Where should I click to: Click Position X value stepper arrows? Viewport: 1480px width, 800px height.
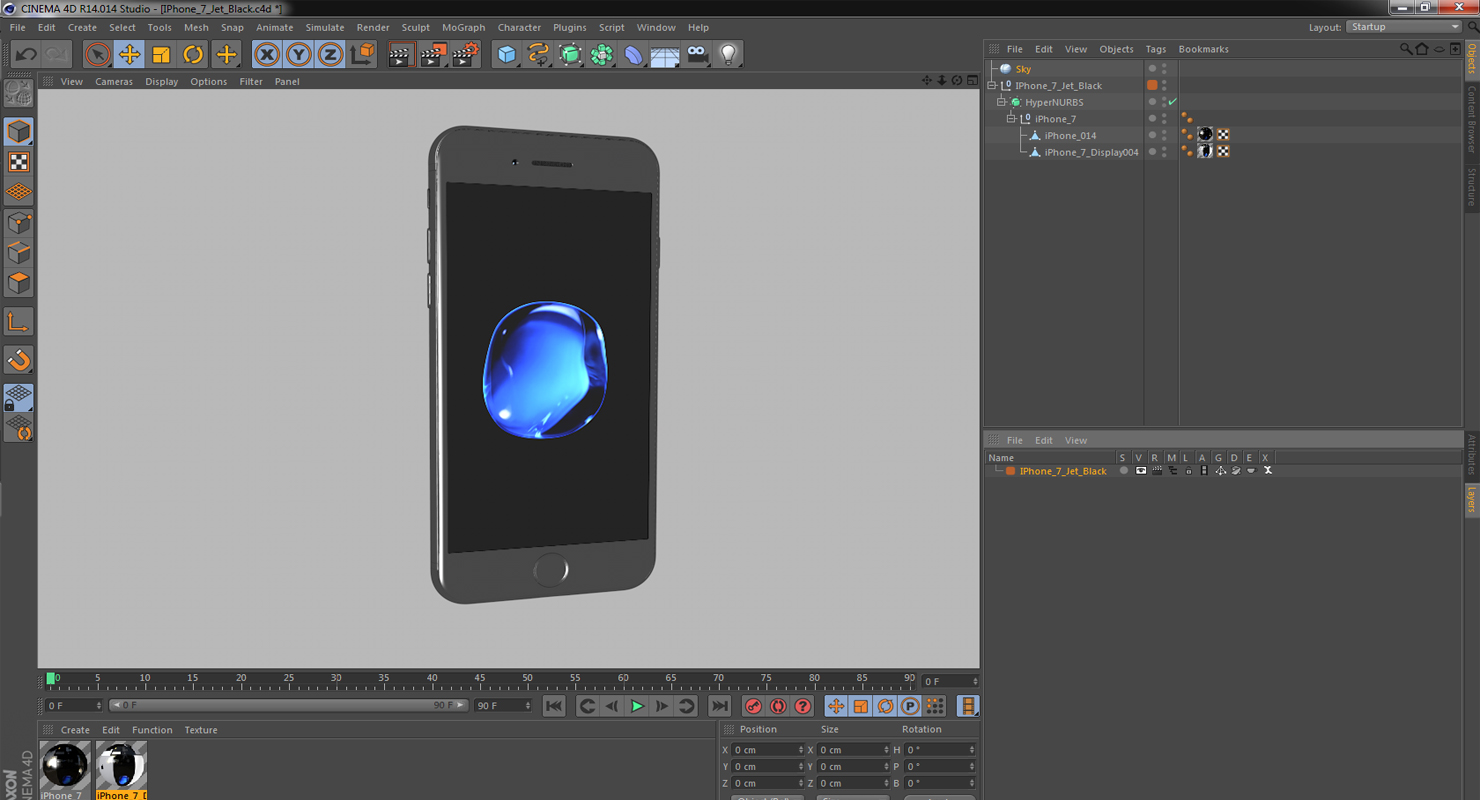tap(801, 750)
